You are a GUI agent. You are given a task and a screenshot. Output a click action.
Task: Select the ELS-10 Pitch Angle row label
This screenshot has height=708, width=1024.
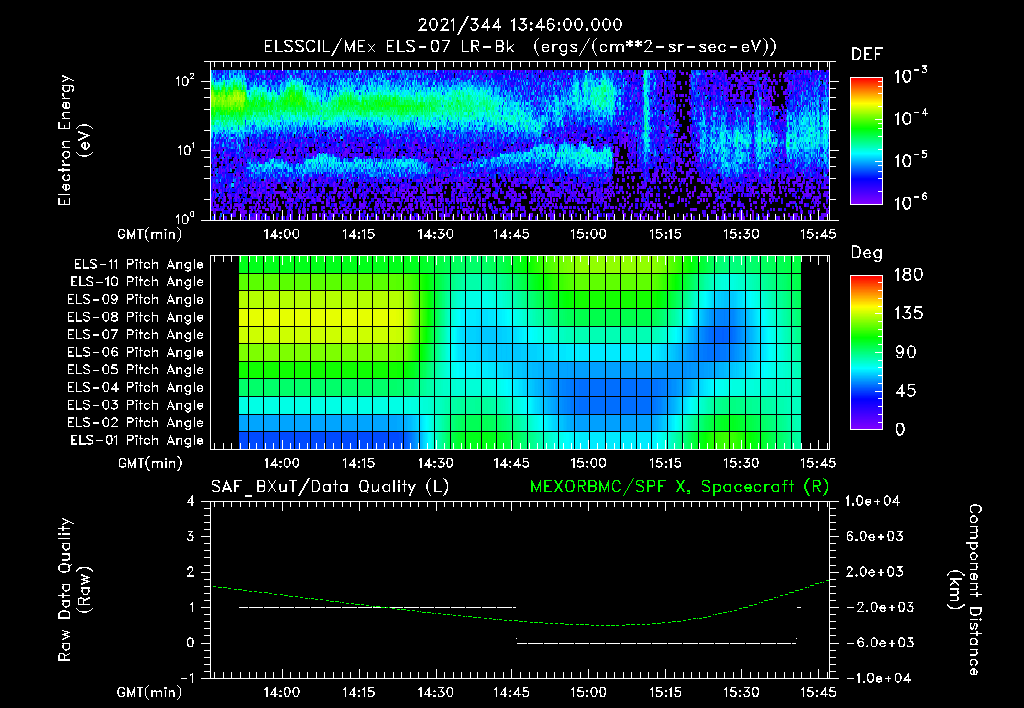point(137,282)
